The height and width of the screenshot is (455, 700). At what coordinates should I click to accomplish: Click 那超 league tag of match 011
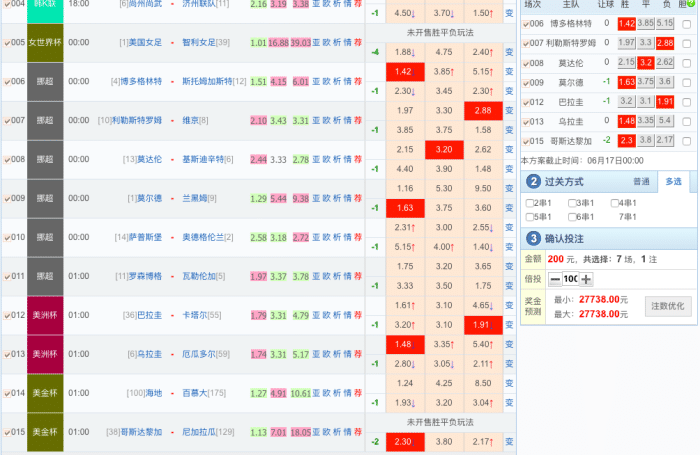pyautogui.click(x=45, y=276)
